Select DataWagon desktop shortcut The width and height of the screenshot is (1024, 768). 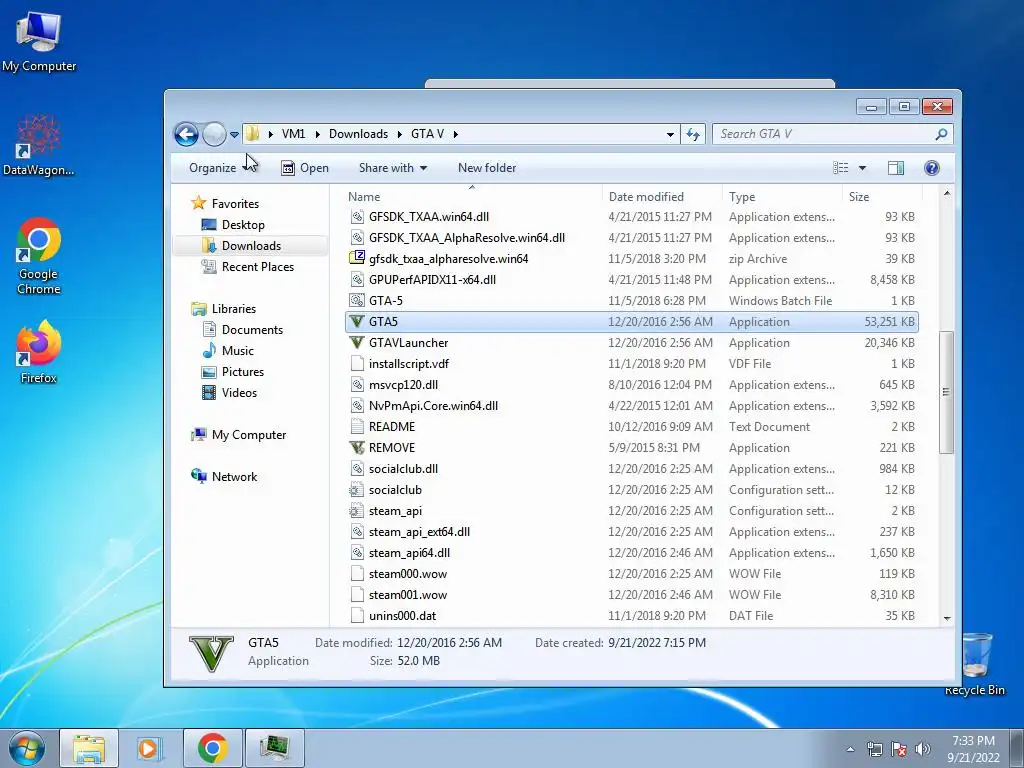pyautogui.click(x=39, y=145)
